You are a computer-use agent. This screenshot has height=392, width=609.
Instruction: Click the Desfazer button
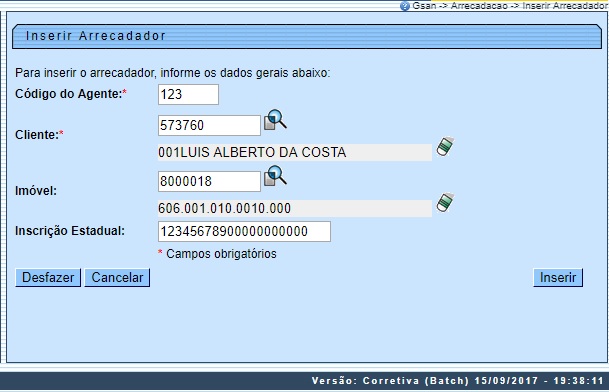[48, 278]
